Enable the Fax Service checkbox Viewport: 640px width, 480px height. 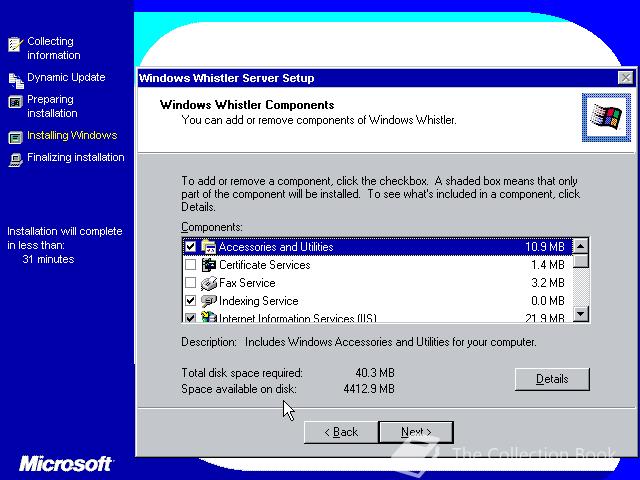(x=190, y=283)
